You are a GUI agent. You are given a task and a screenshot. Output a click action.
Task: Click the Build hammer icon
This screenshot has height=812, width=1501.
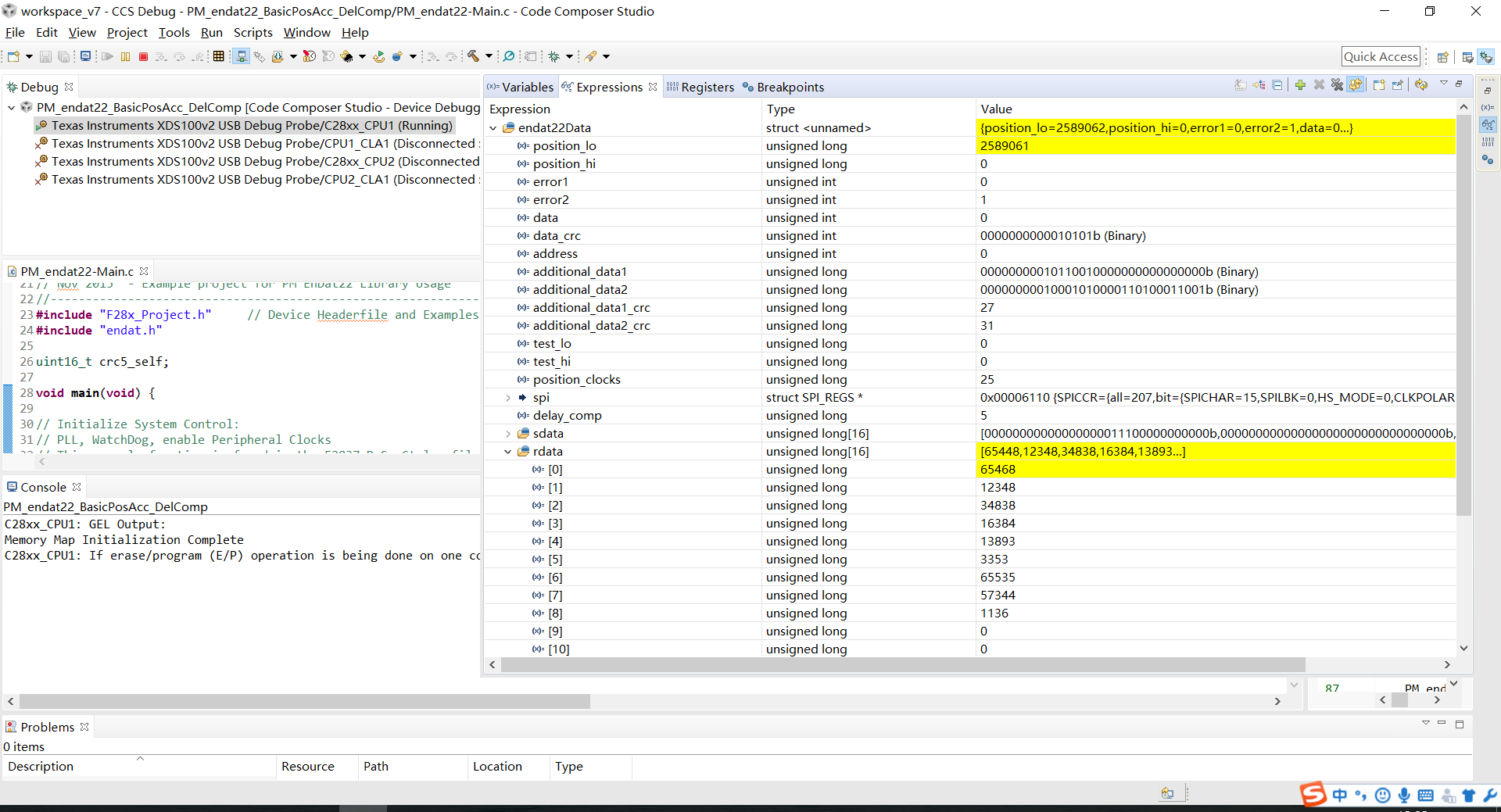point(473,56)
